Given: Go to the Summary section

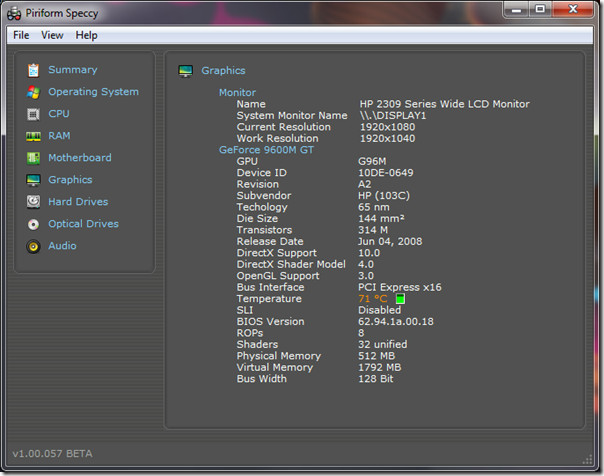Looking at the screenshot, I should 73,70.
